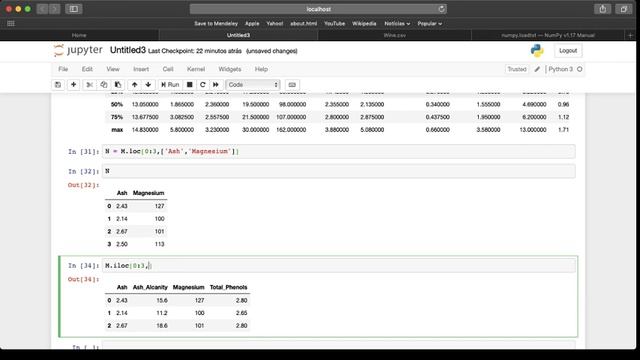Open the Insert menu

[141, 69]
